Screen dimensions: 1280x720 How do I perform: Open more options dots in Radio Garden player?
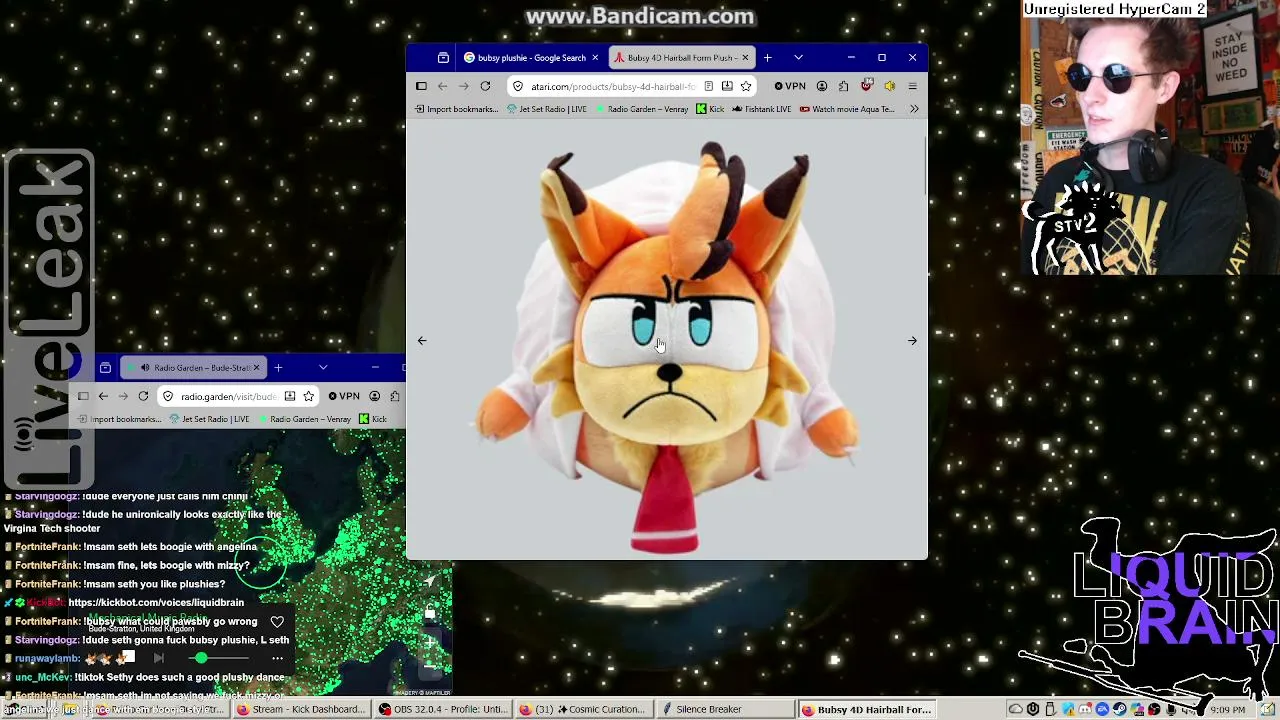point(277,658)
